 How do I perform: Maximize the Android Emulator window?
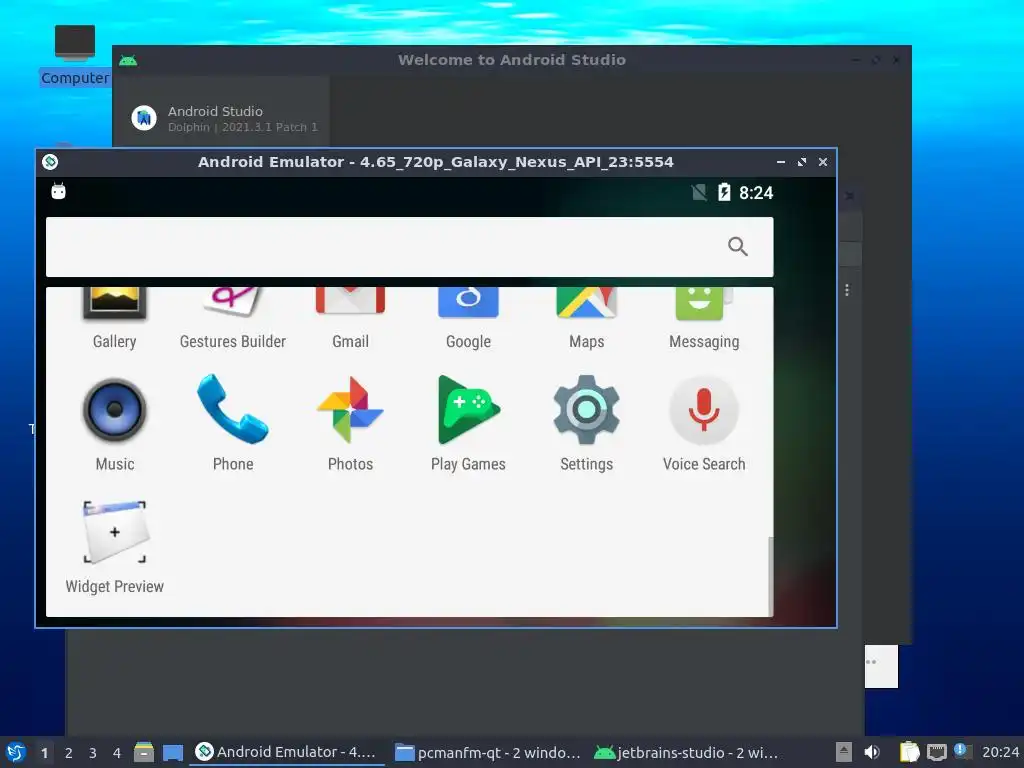[802, 162]
